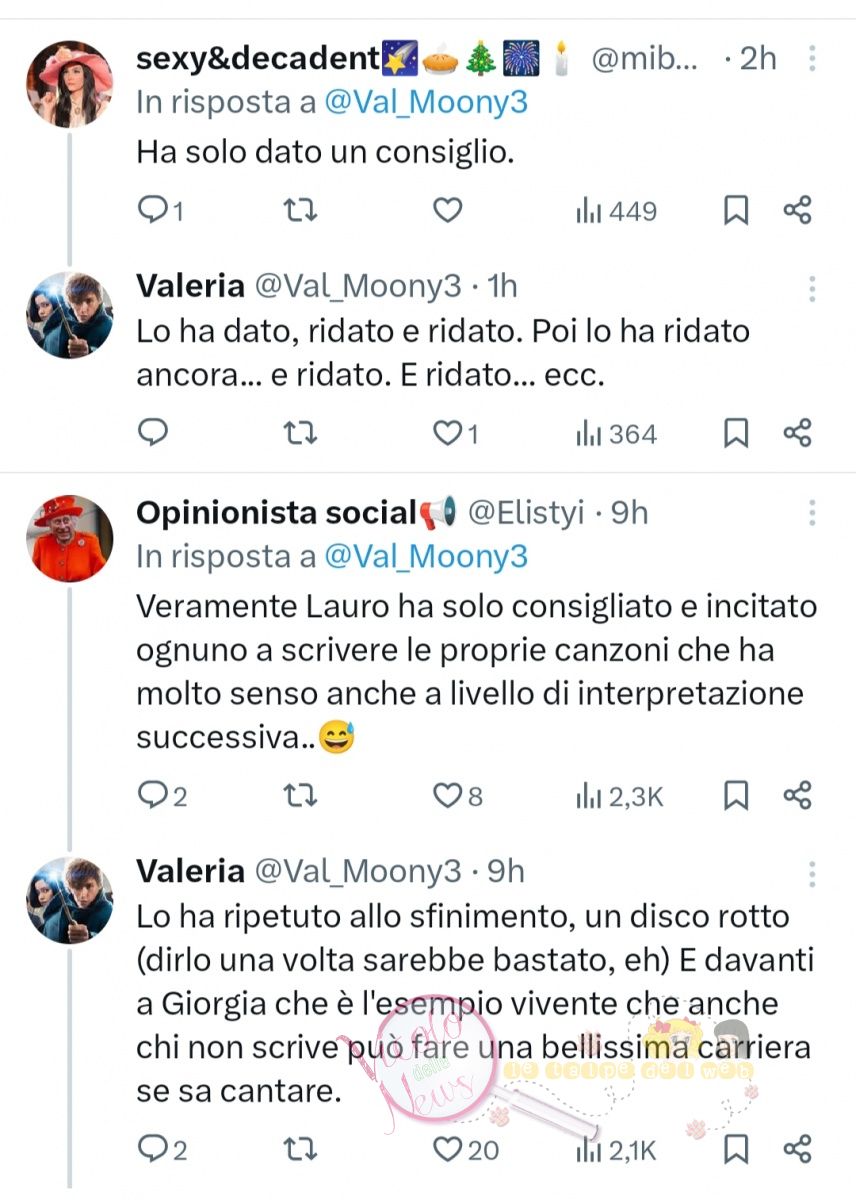Share the Opinionista social tweet
856x1200 pixels.
point(797,795)
